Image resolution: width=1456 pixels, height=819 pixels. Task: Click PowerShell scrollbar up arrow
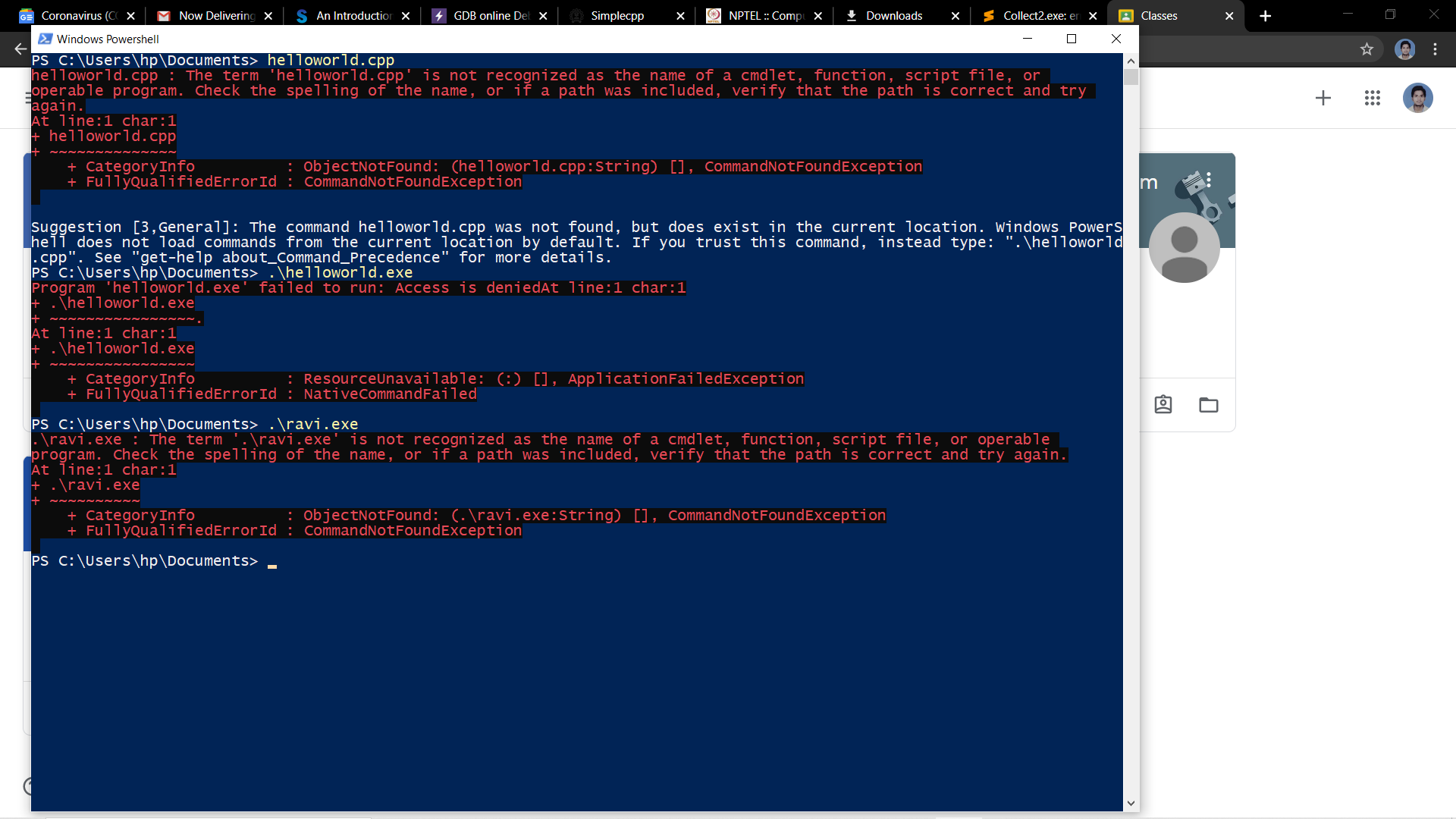tap(1131, 61)
